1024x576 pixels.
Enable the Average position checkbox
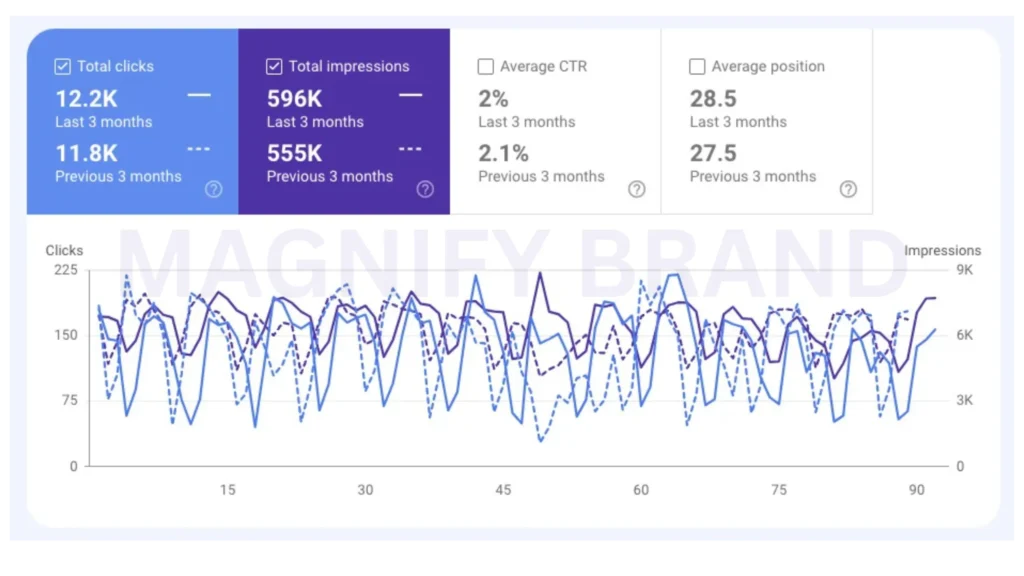[697, 67]
